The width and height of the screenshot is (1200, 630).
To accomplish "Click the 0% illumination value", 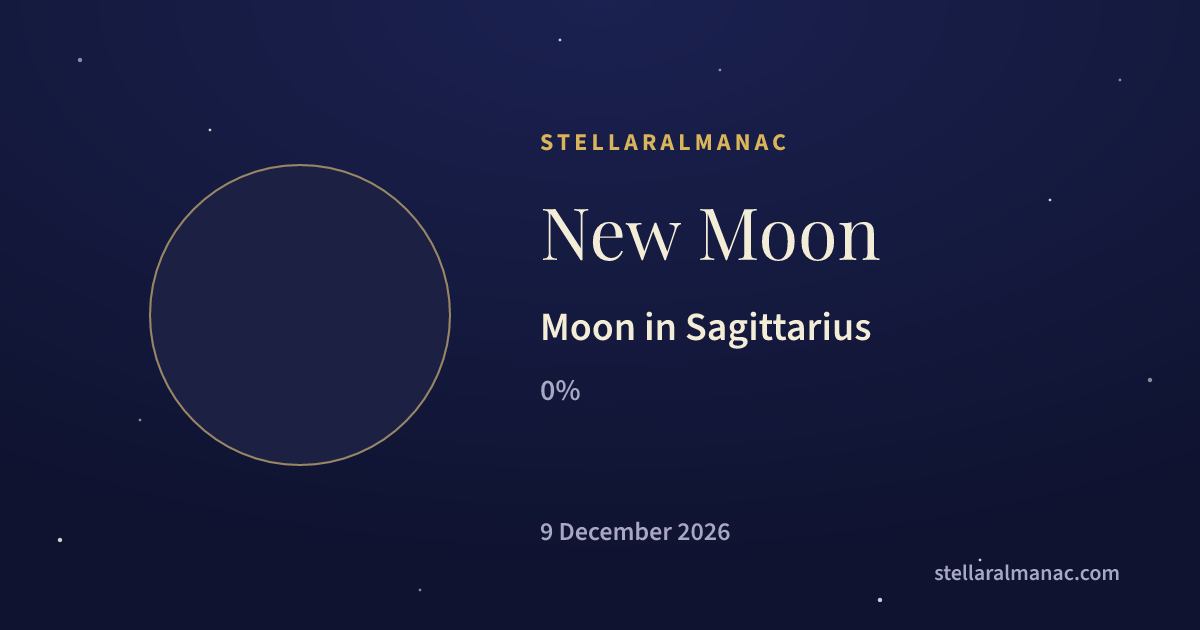I will click(560, 391).
